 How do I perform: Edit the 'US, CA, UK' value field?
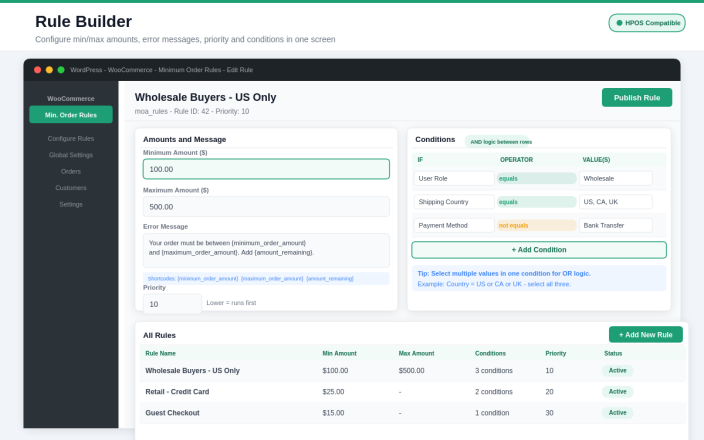(x=616, y=202)
